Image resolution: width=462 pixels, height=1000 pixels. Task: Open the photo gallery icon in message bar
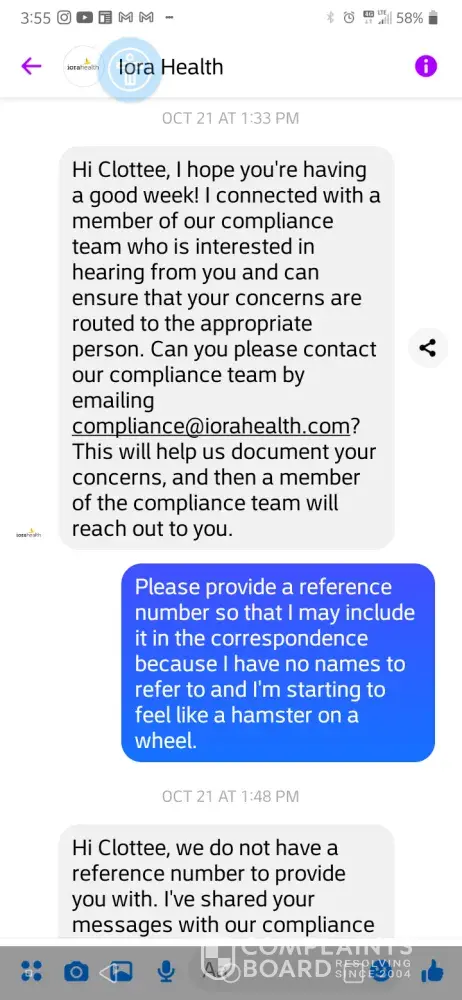(120, 971)
